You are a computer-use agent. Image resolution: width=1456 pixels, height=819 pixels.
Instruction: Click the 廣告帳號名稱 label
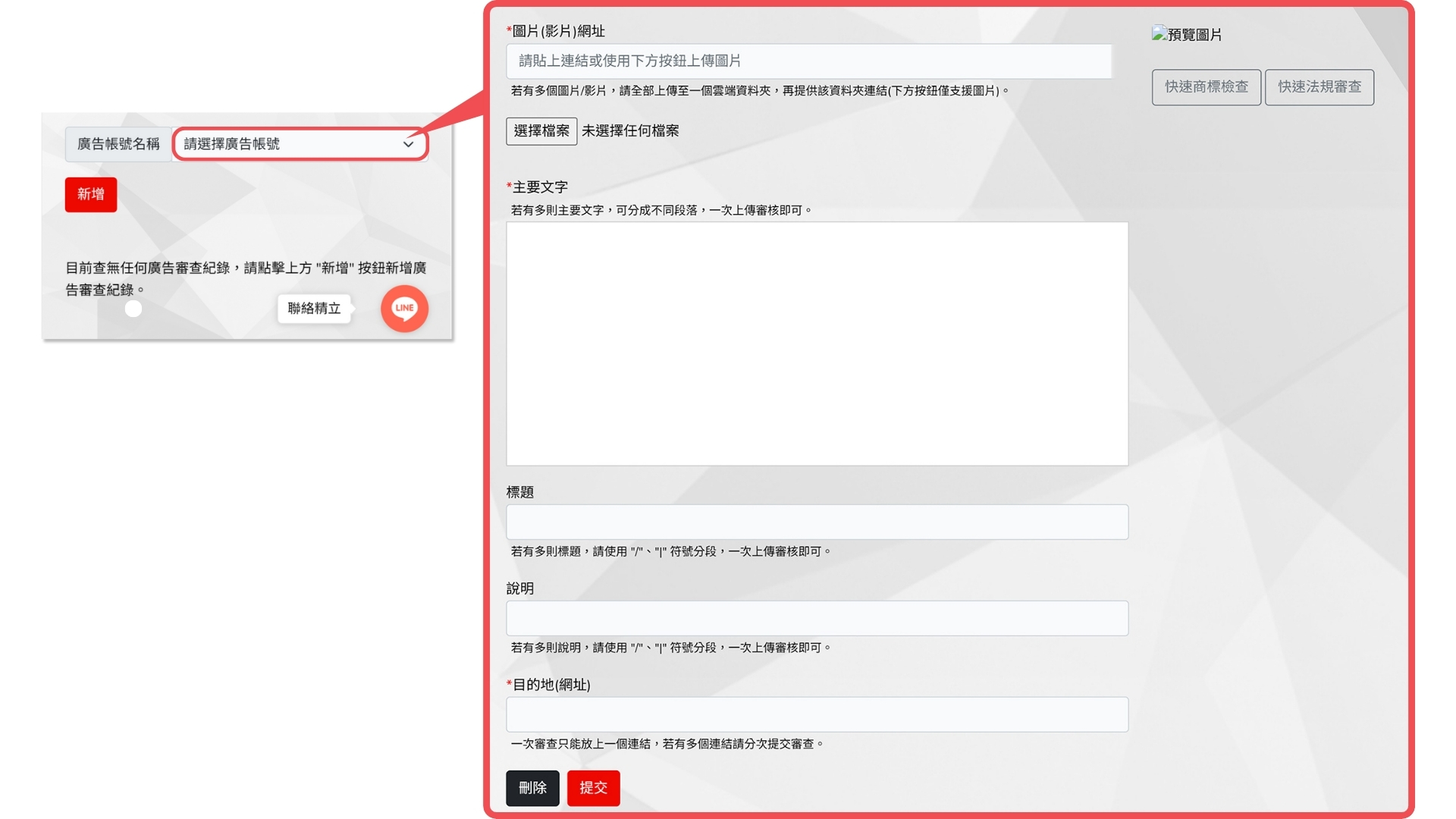pos(118,144)
